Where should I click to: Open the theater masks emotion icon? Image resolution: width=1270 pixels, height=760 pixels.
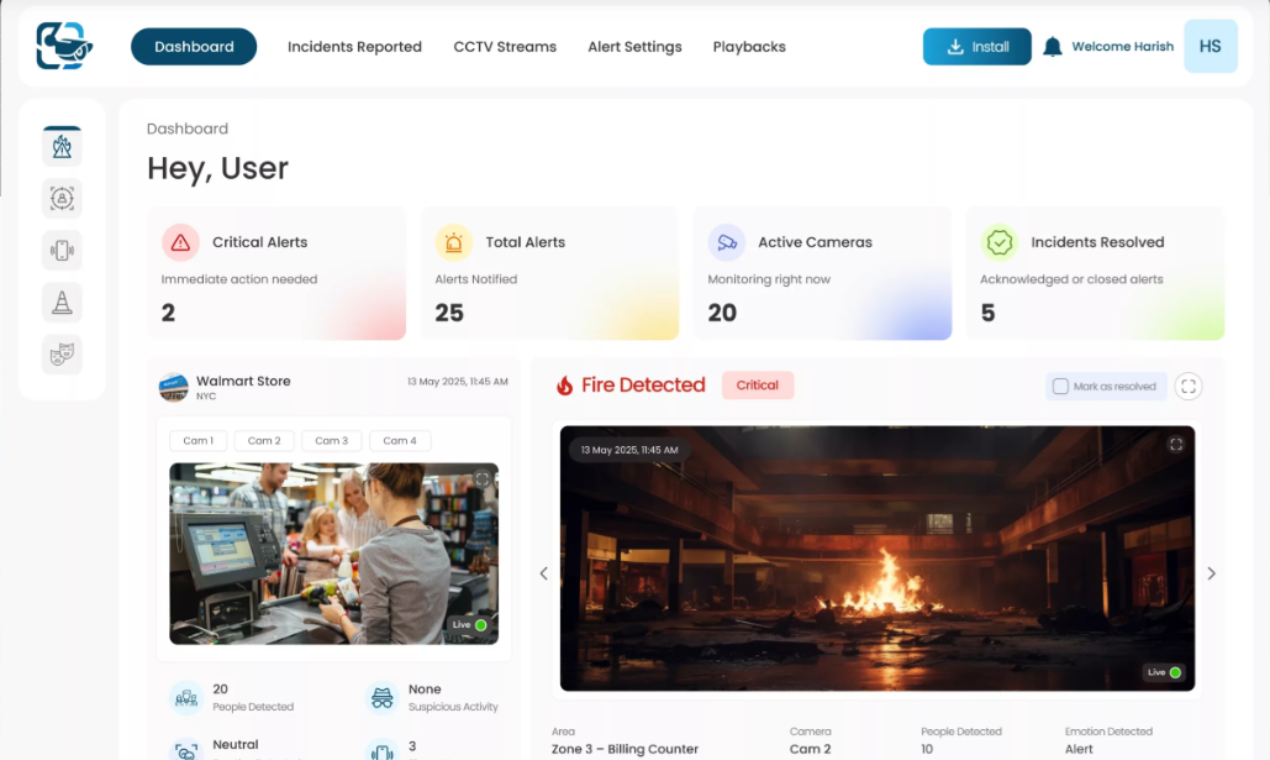pos(62,354)
